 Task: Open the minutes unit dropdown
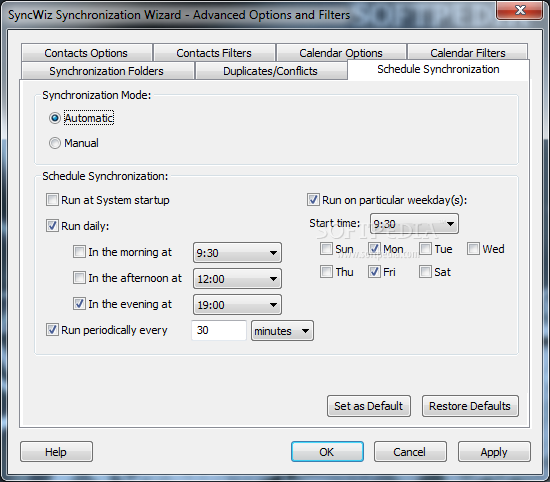coord(282,331)
